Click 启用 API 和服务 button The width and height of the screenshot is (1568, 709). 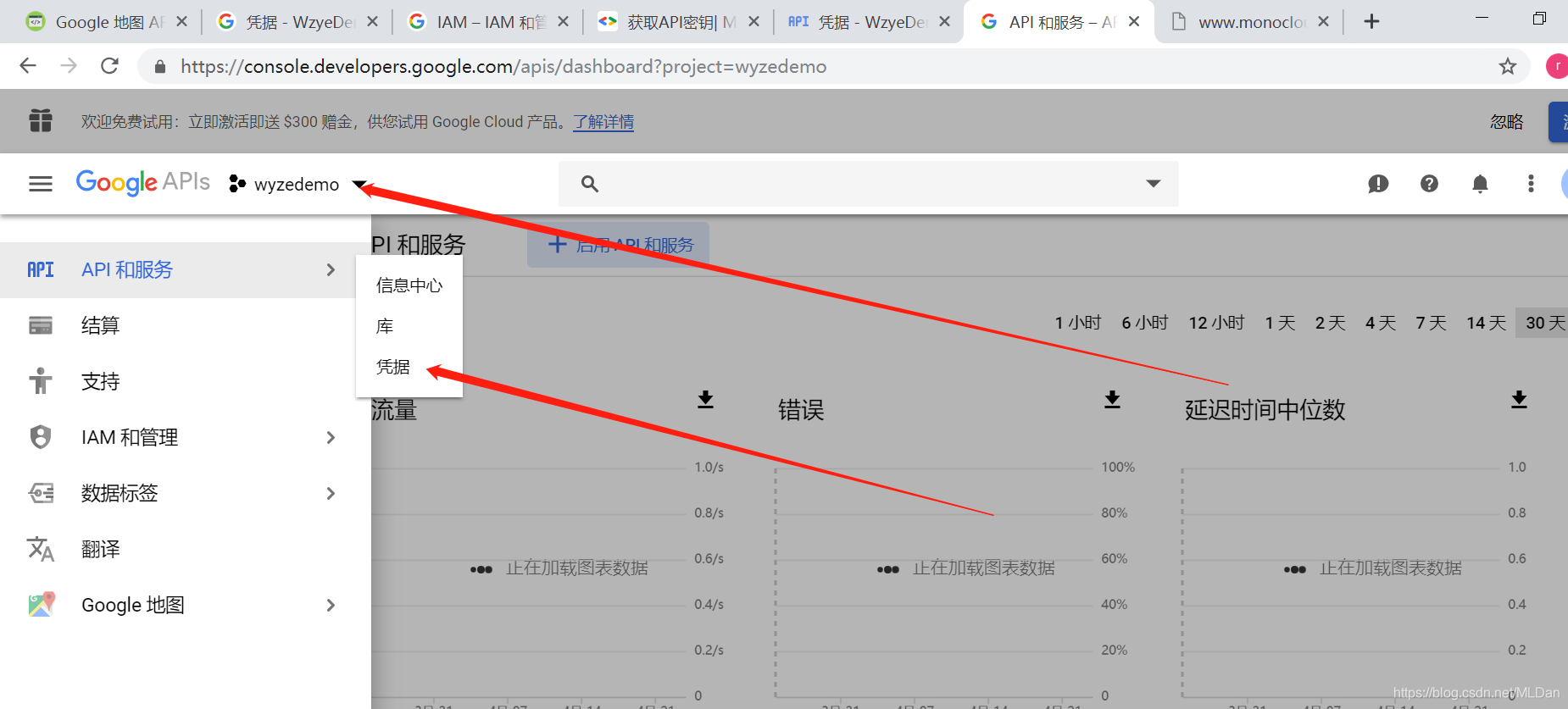coord(619,245)
